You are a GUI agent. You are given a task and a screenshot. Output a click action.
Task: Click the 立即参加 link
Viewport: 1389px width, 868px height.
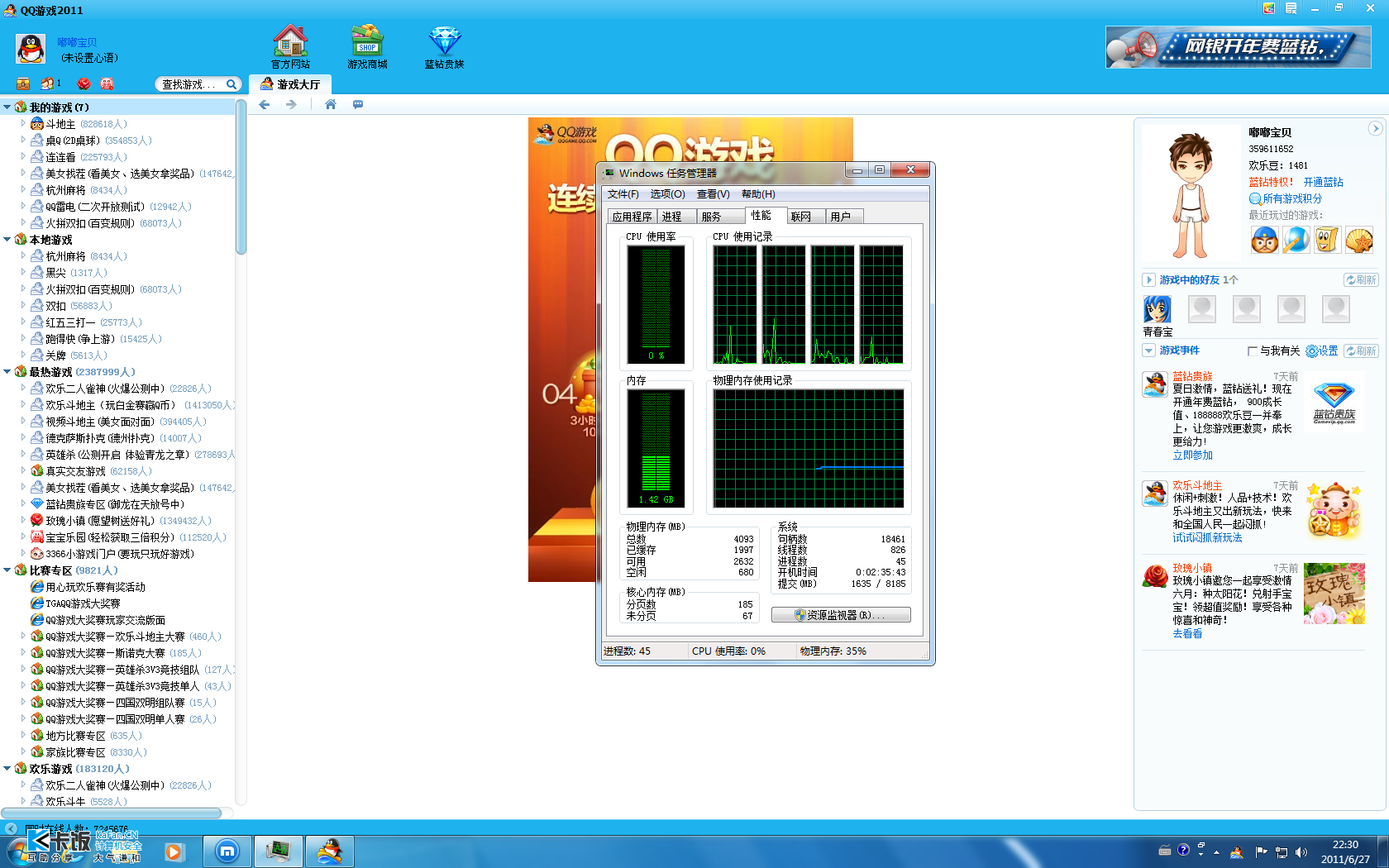[x=1192, y=455]
